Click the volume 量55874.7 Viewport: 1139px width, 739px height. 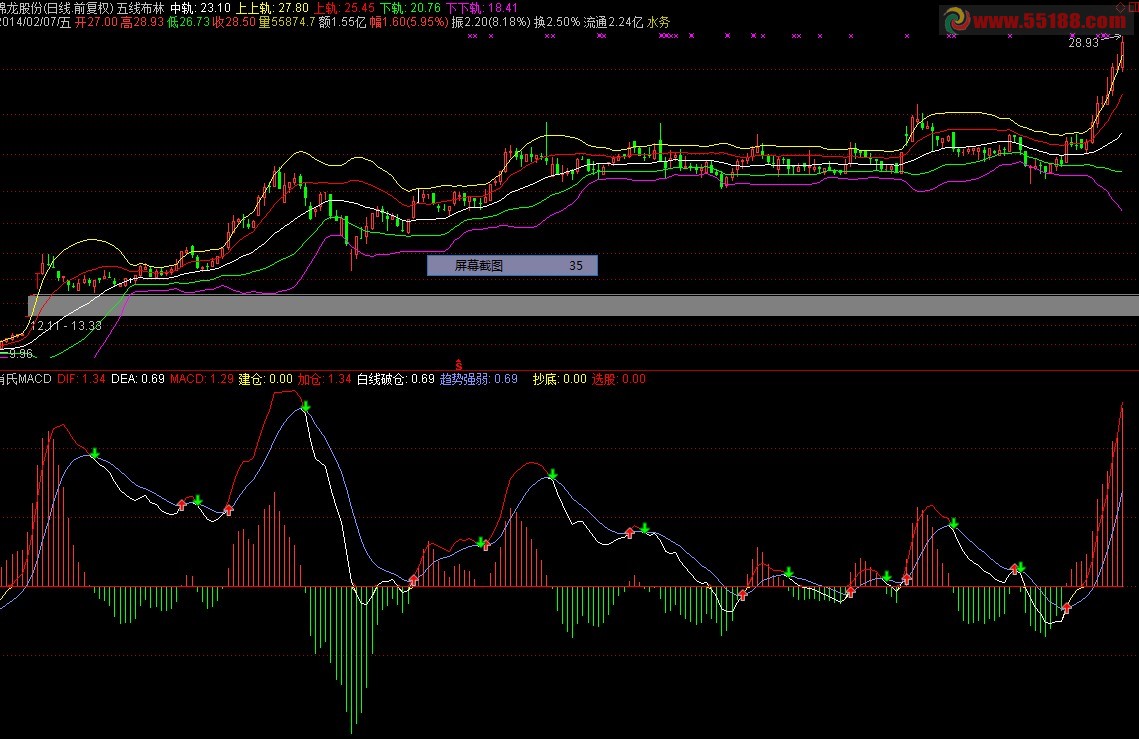[287, 23]
